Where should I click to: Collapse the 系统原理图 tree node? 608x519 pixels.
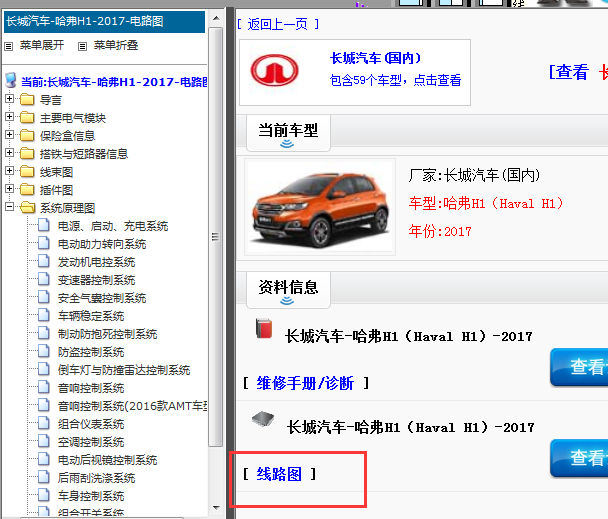tap(9, 206)
